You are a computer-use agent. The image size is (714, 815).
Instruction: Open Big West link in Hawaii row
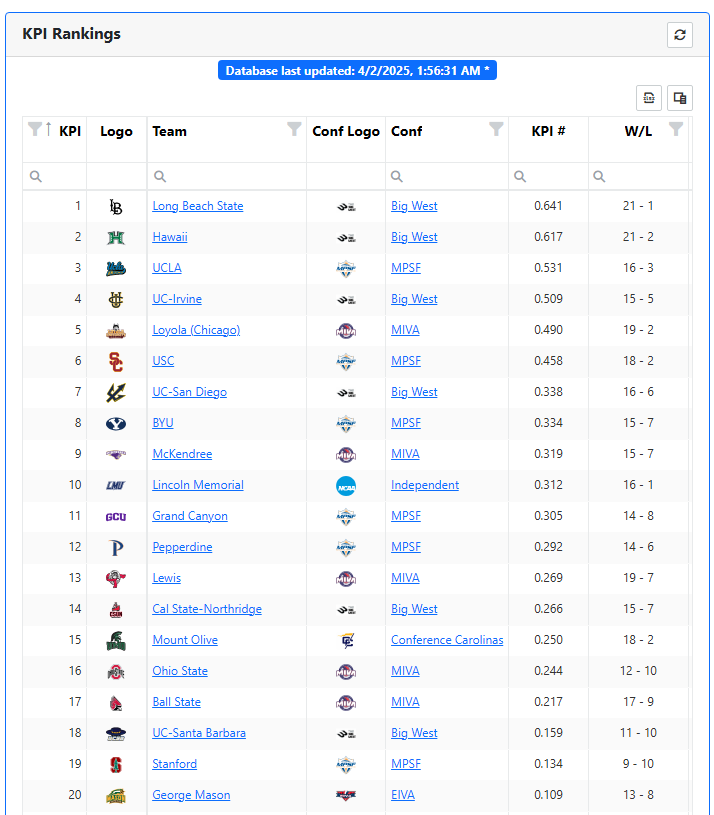[414, 237]
